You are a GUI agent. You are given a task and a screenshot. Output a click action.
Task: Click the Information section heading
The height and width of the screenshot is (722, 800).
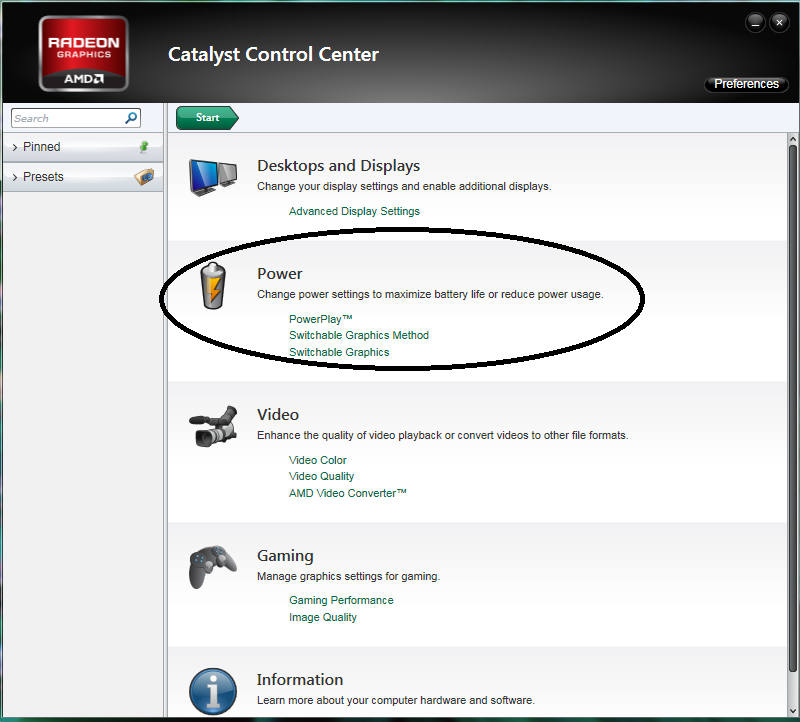click(300, 680)
